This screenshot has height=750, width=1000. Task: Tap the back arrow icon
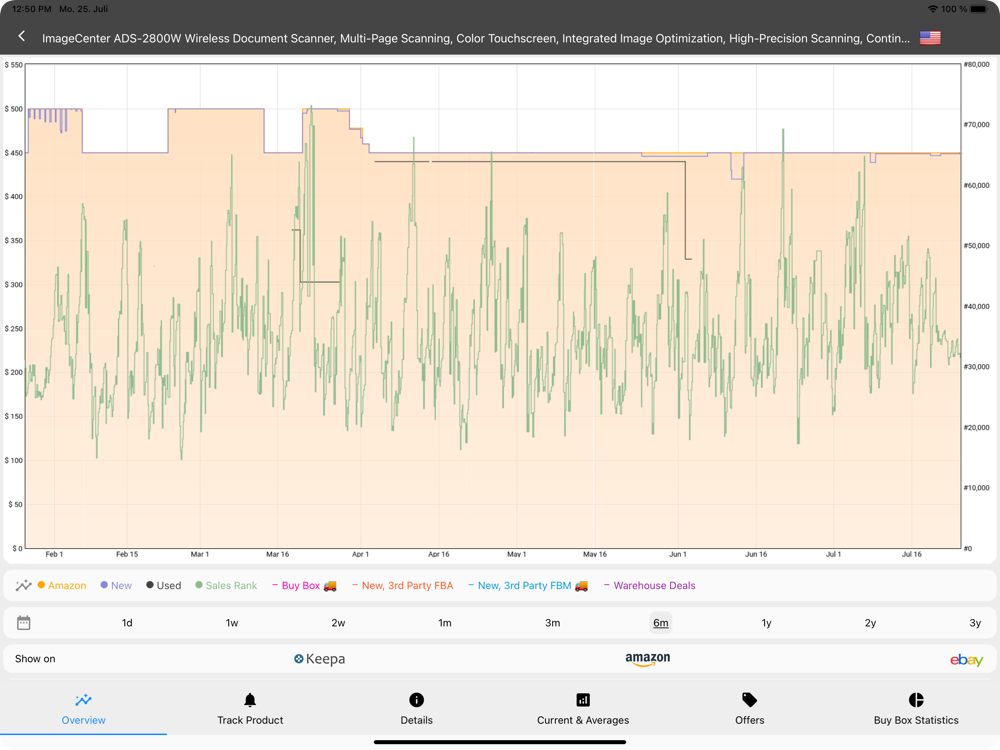click(22, 36)
